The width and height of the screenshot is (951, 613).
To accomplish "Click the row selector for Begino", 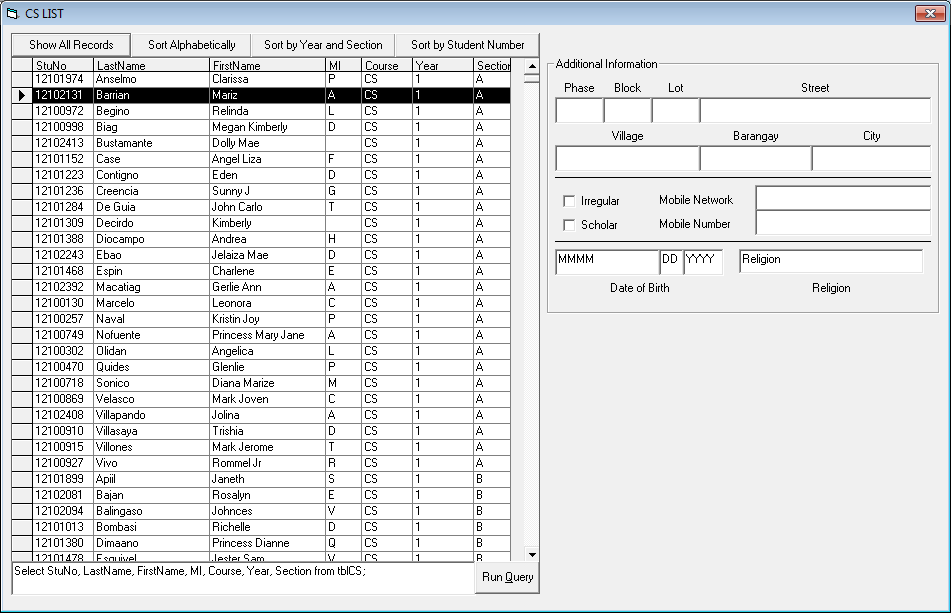I will click(x=22, y=111).
